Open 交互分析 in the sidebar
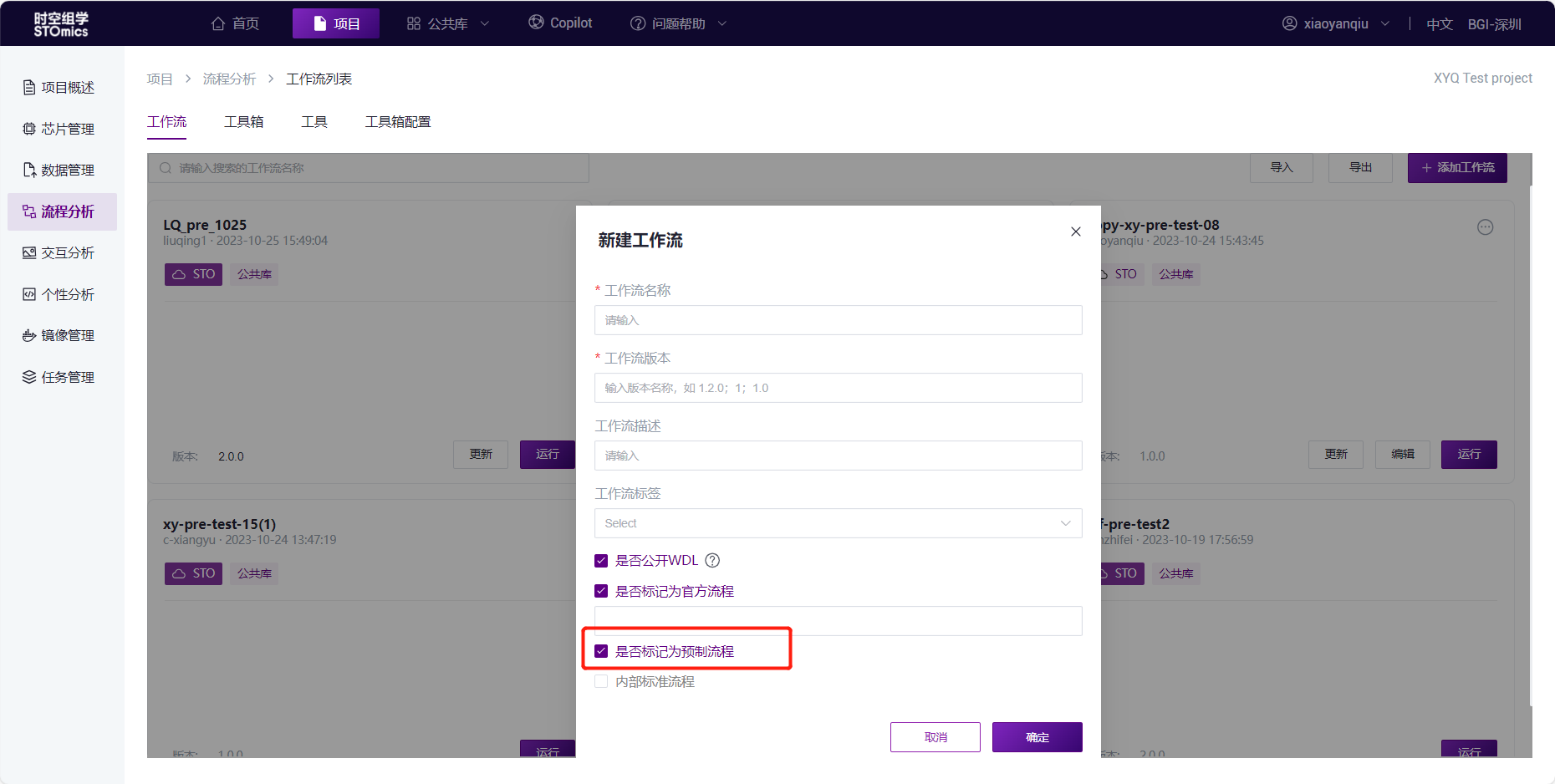This screenshot has width=1555, height=784. click(62, 252)
